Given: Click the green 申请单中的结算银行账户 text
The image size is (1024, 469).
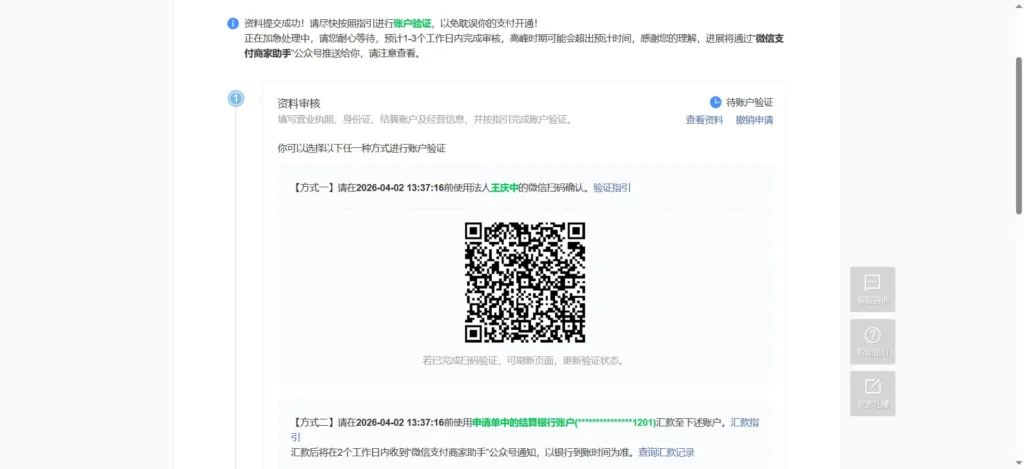Looking at the screenshot, I should [522, 423].
